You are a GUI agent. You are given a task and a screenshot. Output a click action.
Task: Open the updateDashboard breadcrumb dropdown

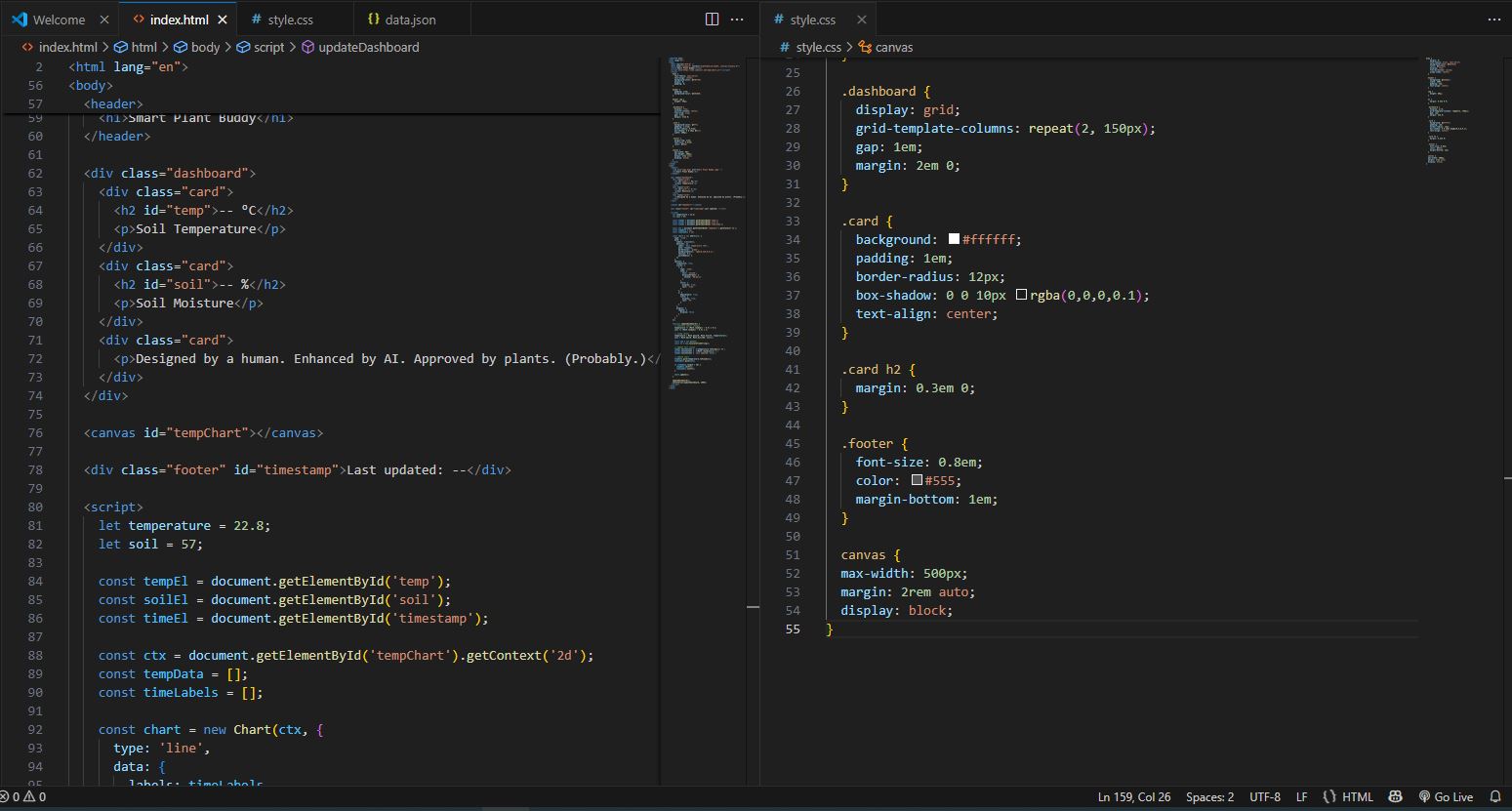click(360, 47)
